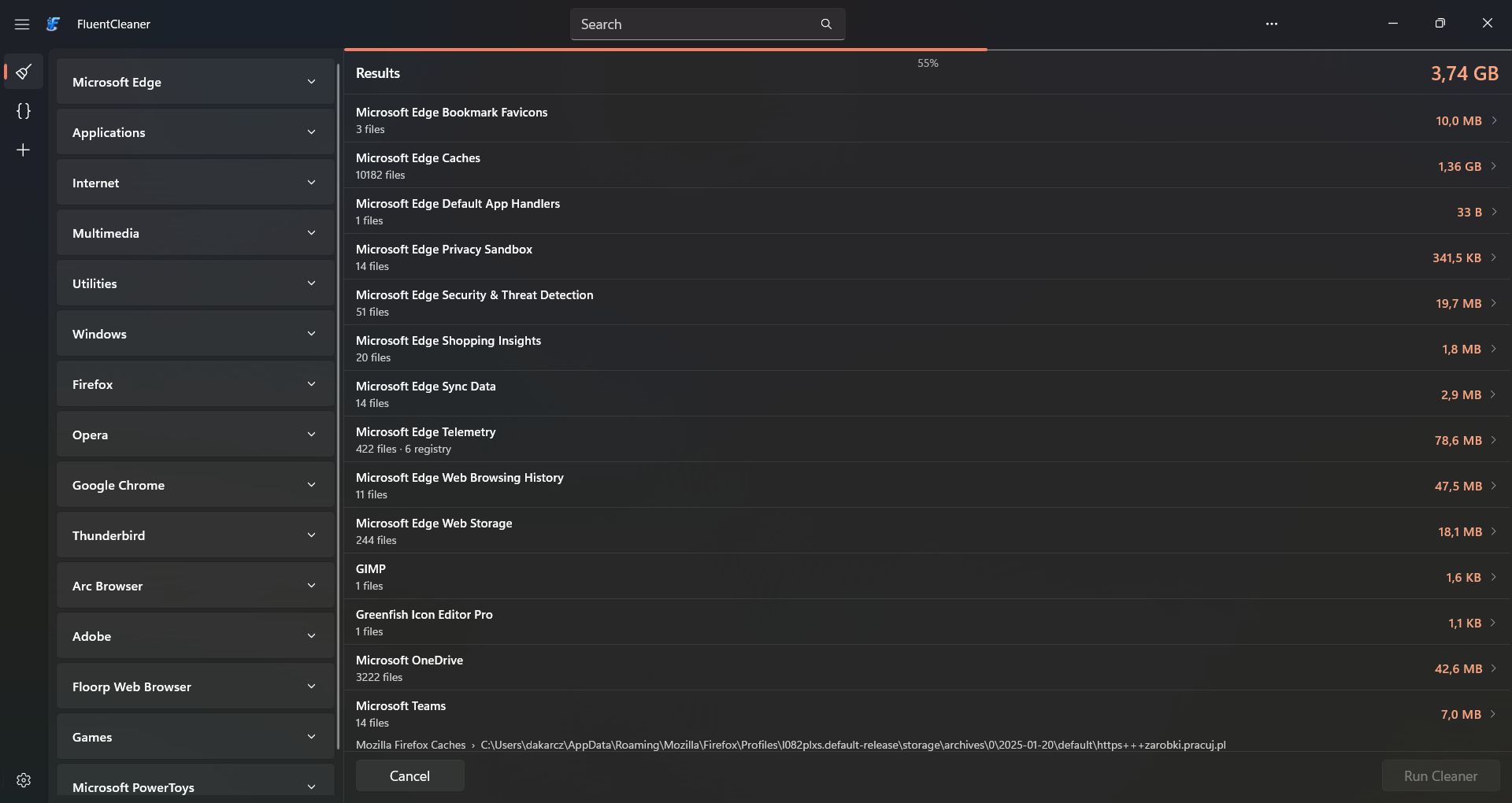Viewport: 1512px width, 803px height.
Task: Open the three-dots more options menu
Action: pyautogui.click(x=1272, y=24)
